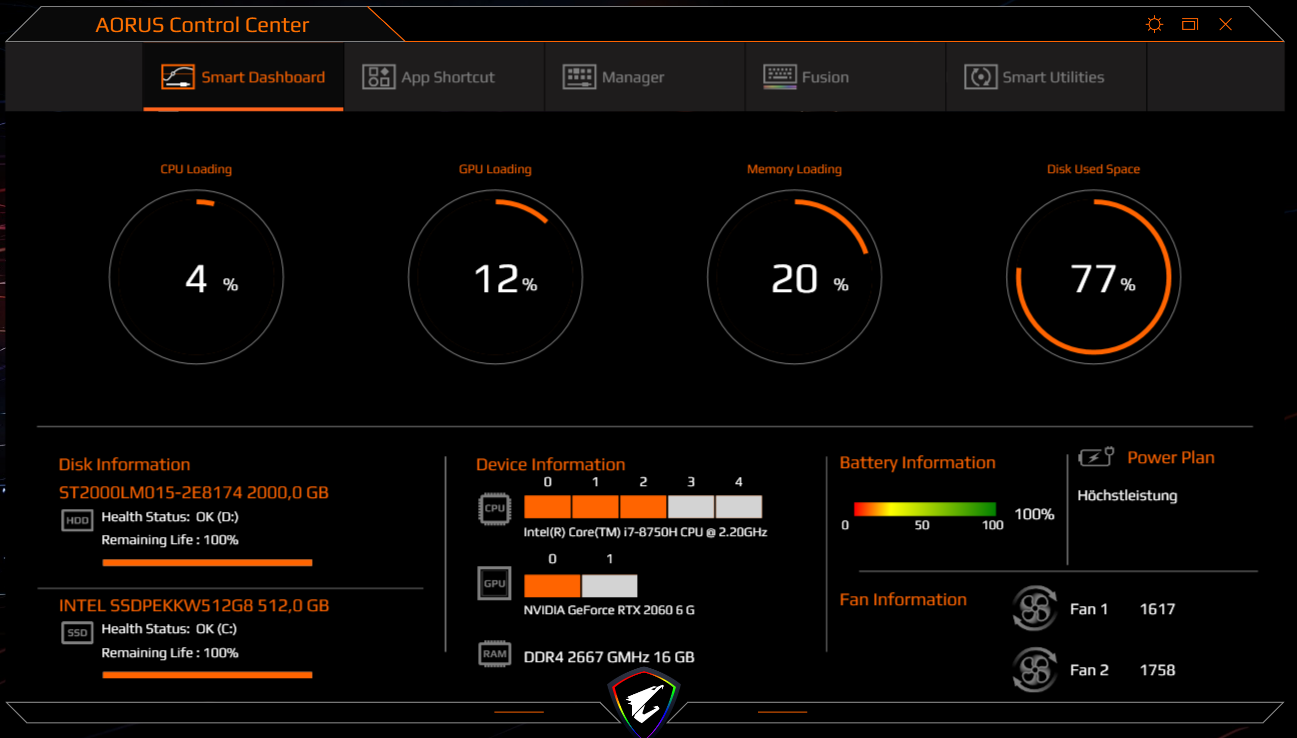Click the Fan 1 speed value 1617

coord(1157,609)
